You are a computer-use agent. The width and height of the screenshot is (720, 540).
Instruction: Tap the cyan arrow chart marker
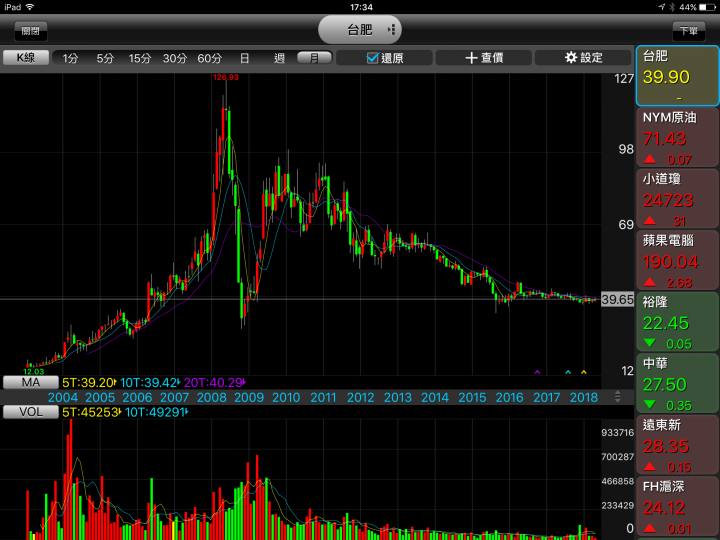pos(568,372)
